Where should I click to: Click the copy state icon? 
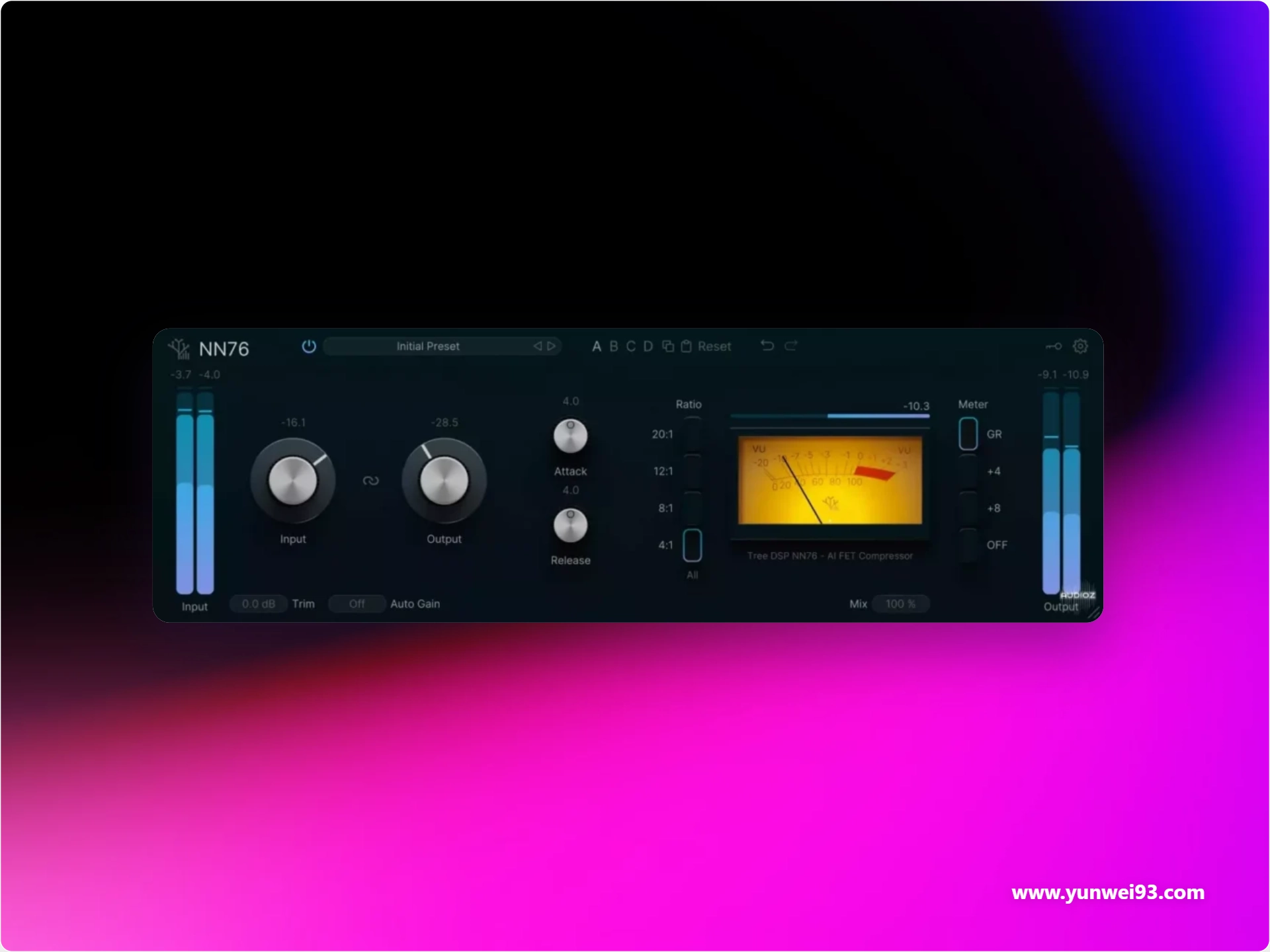tap(668, 346)
